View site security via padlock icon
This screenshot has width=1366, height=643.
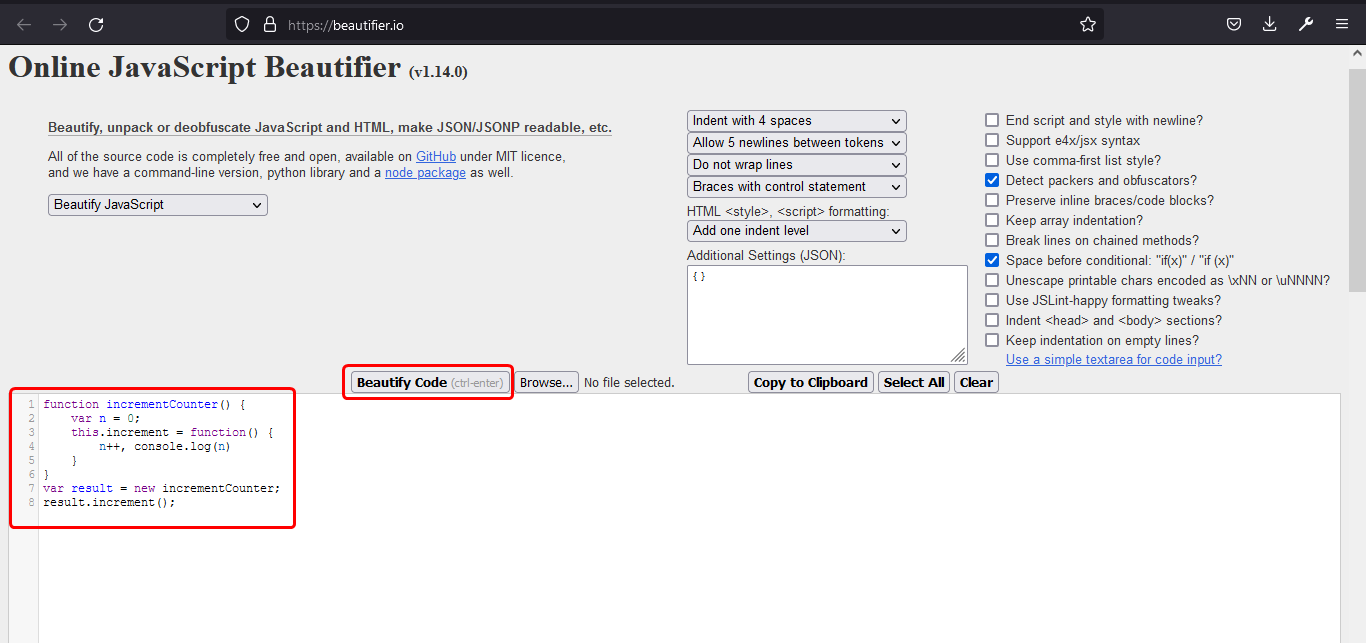click(269, 24)
